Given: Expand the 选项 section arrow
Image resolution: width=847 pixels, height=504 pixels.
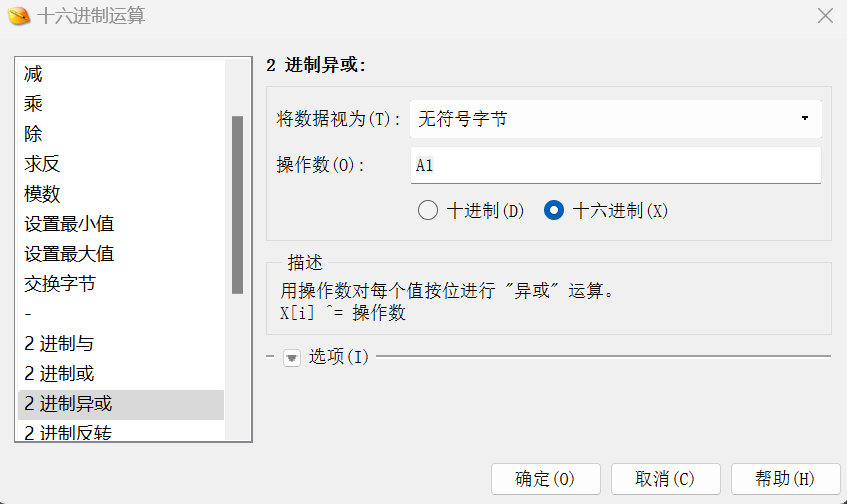Looking at the screenshot, I should tap(292, 358).
